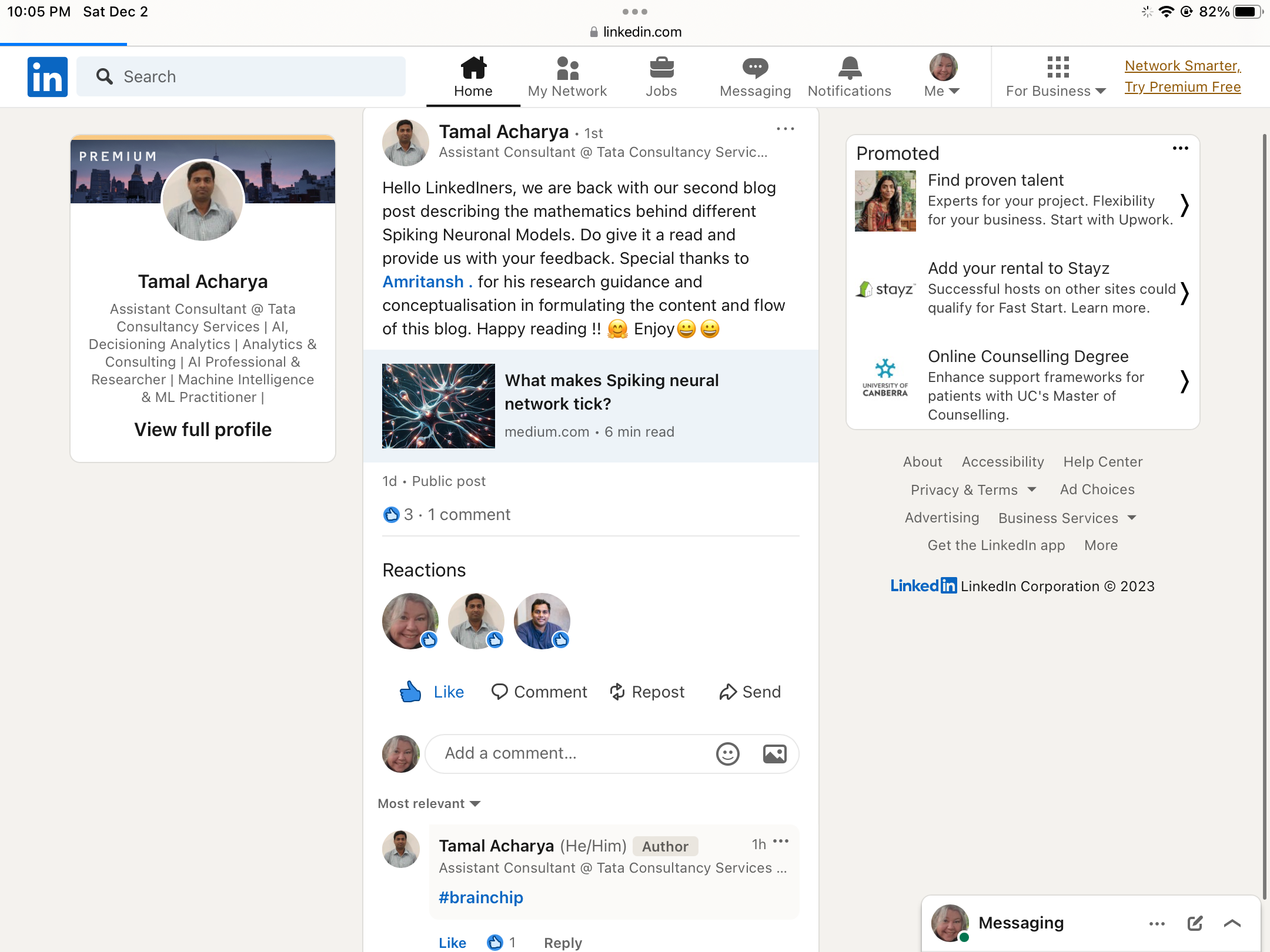Insert emoji in comment box
Viewport: 1270px width, 952px height.
pyautogui.click(x=727, y=753)
